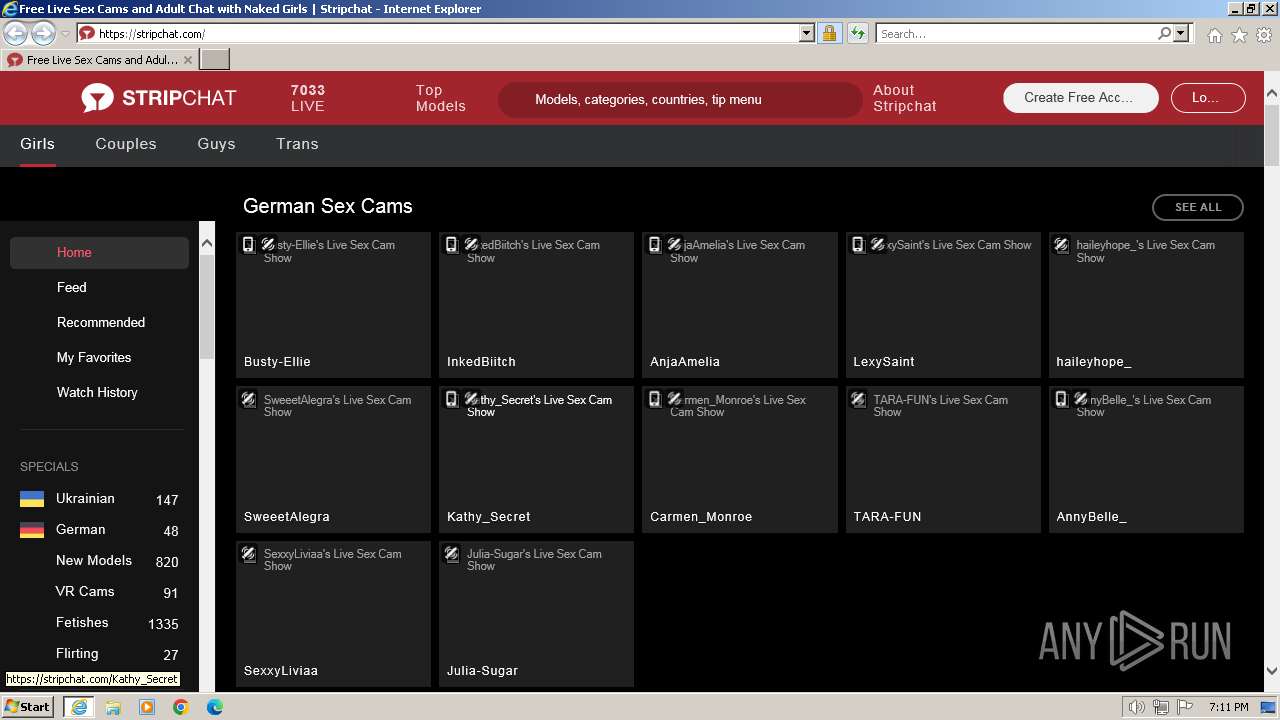This screenshot has height=720, width=1280.
Task: Open the About Stripchat link
Action: tap(905, 98)
